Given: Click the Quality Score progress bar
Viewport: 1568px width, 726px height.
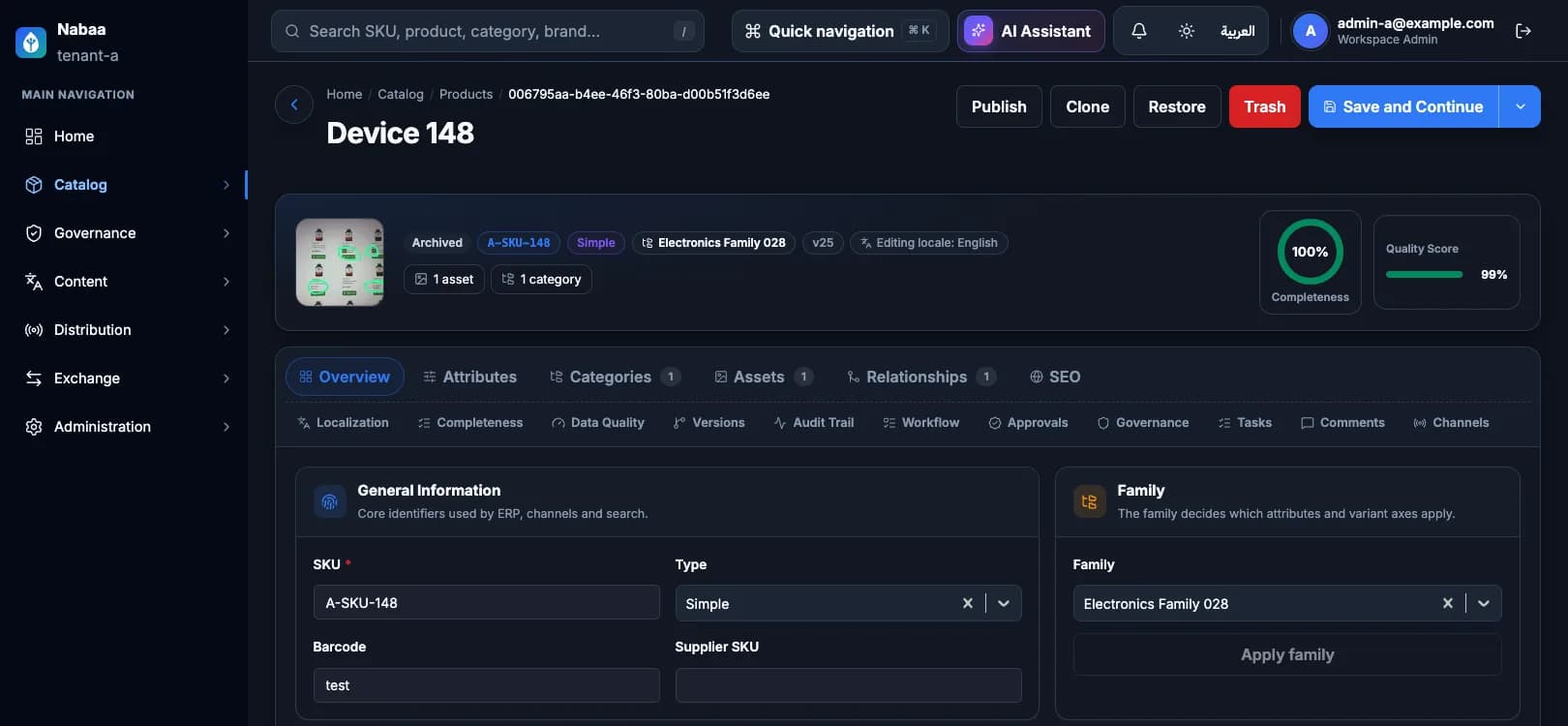Looking at the screenshot, I should (x=1424, y=275).
